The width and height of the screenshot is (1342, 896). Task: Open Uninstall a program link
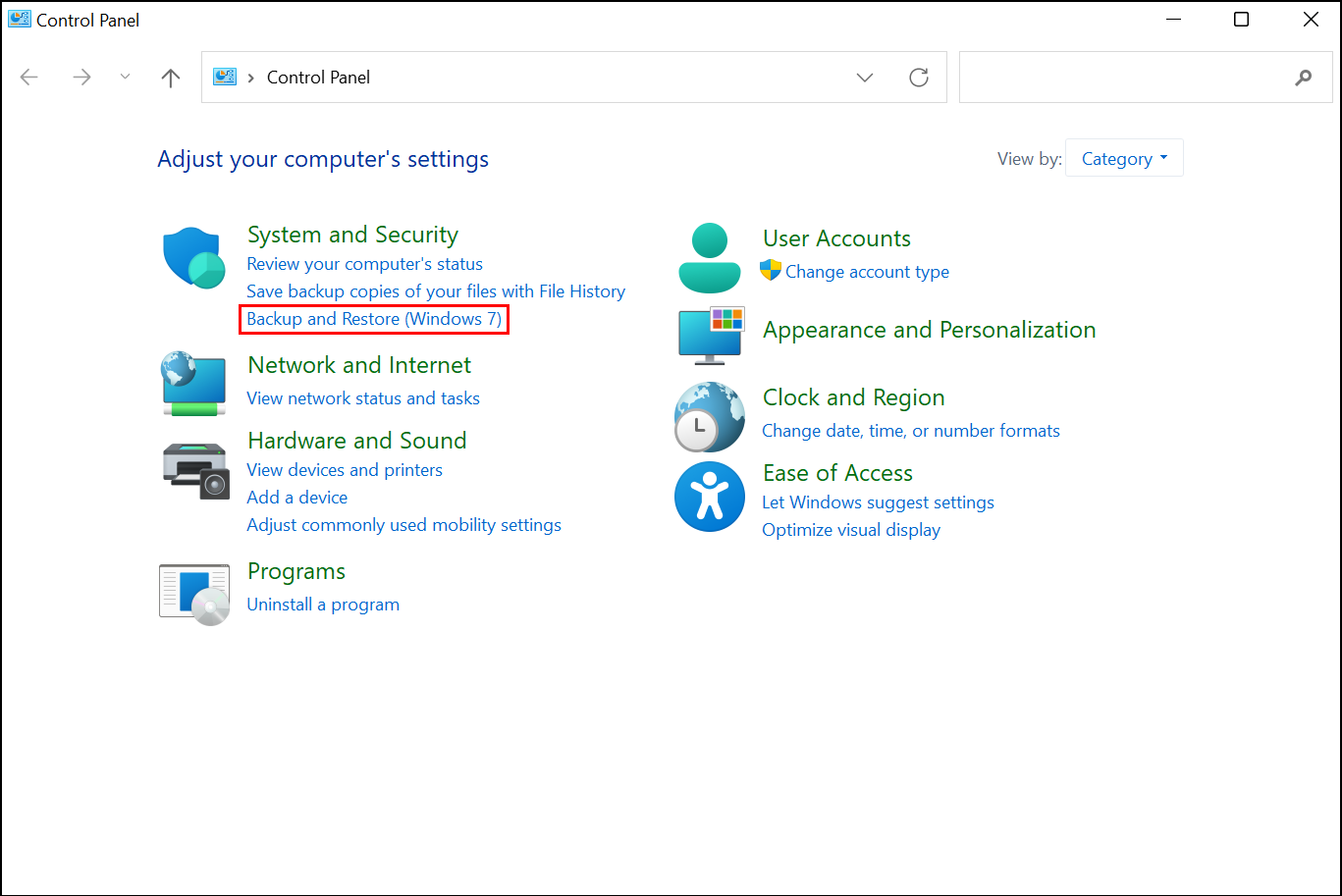[x=323, y=605]
